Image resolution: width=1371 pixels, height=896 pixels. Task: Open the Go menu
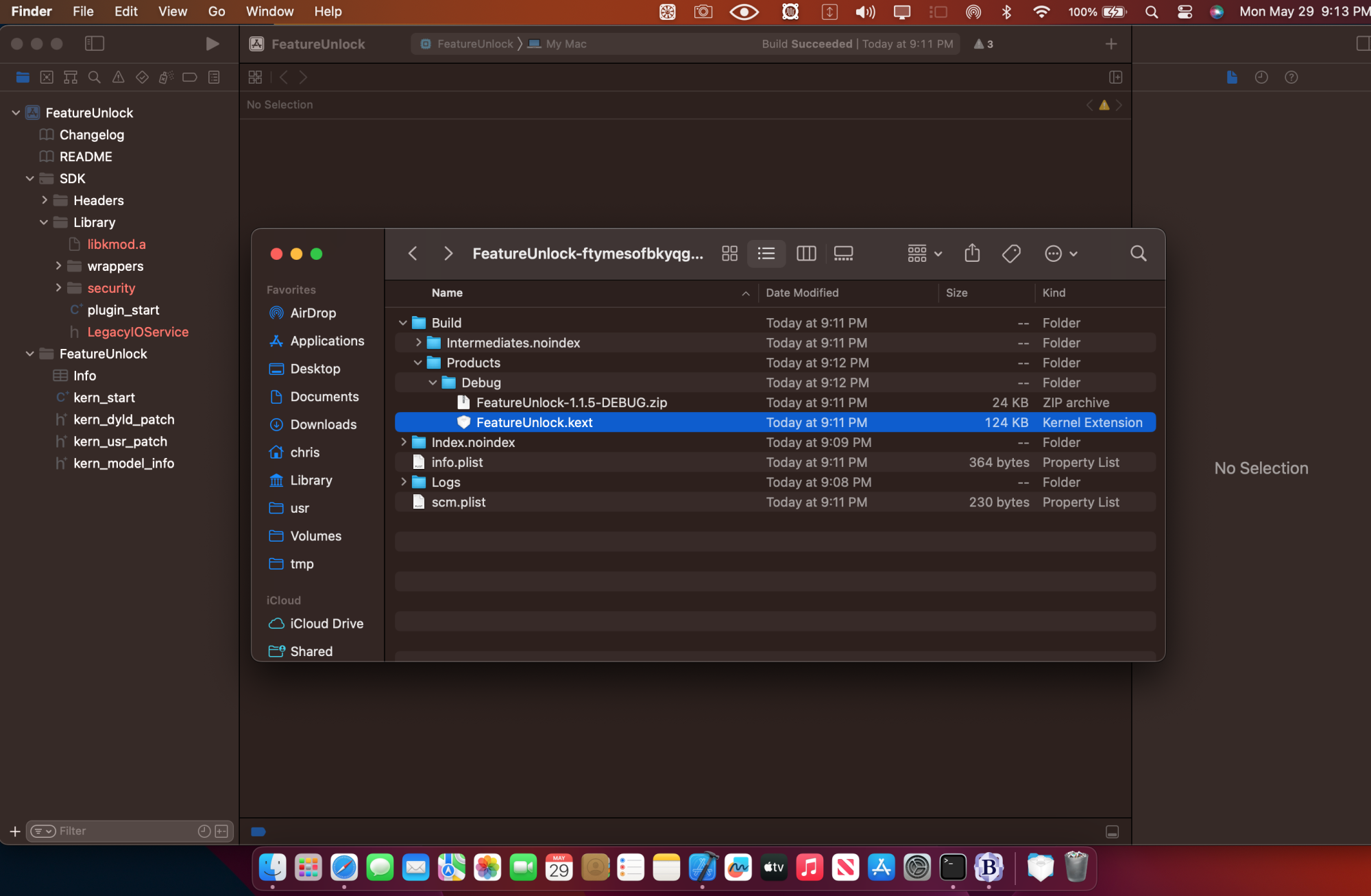[217, 12]
